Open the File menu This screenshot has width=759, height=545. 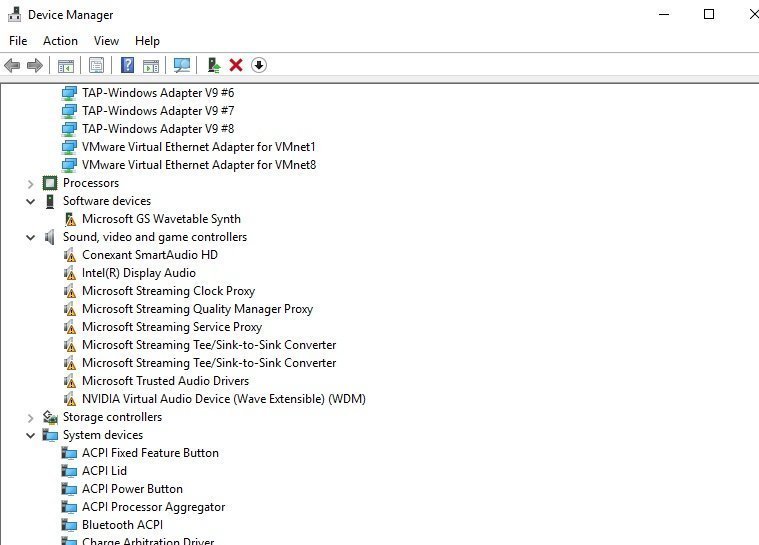(x=18, y=41)
